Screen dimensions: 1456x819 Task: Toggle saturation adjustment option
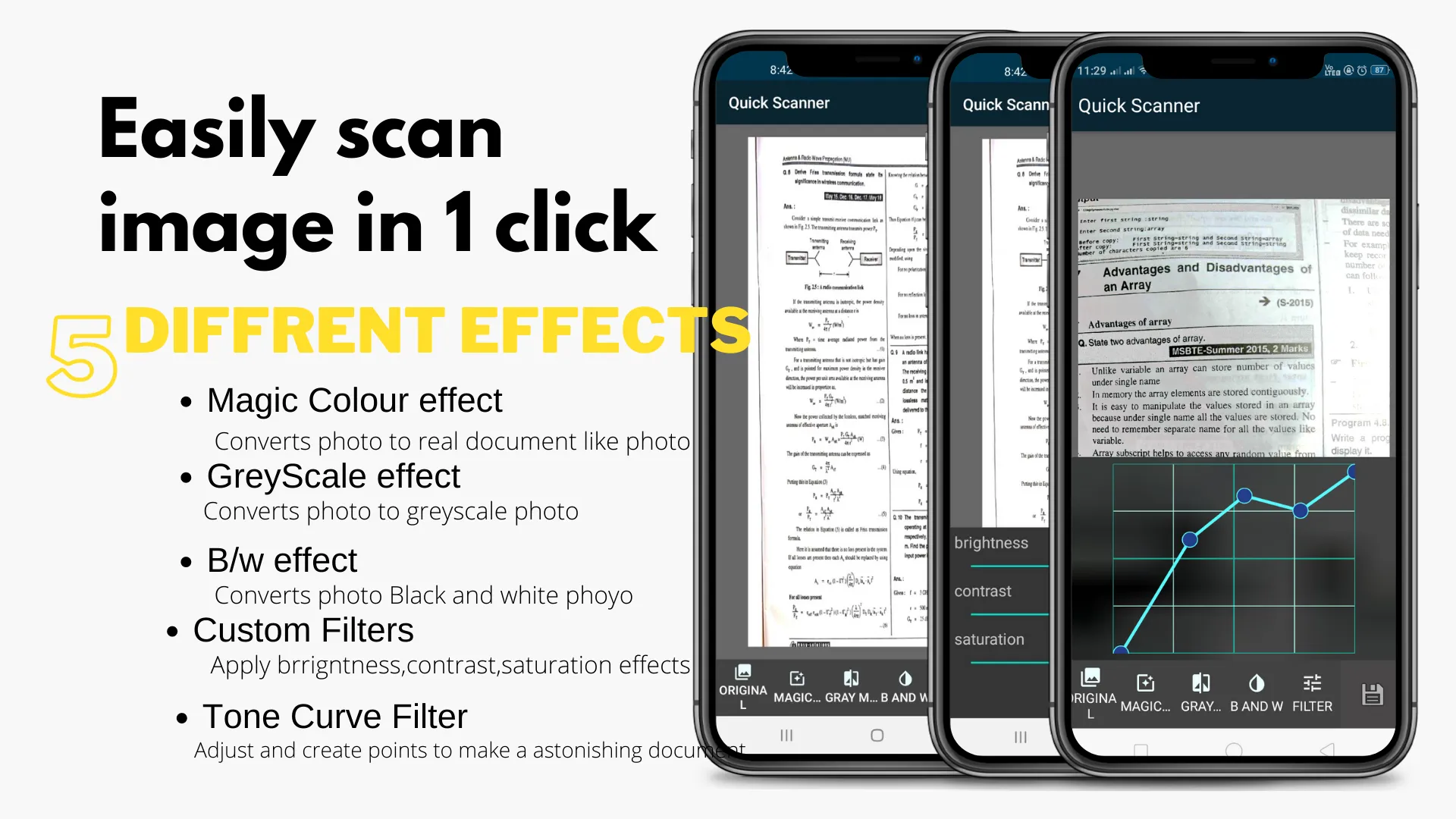(989, 639)
